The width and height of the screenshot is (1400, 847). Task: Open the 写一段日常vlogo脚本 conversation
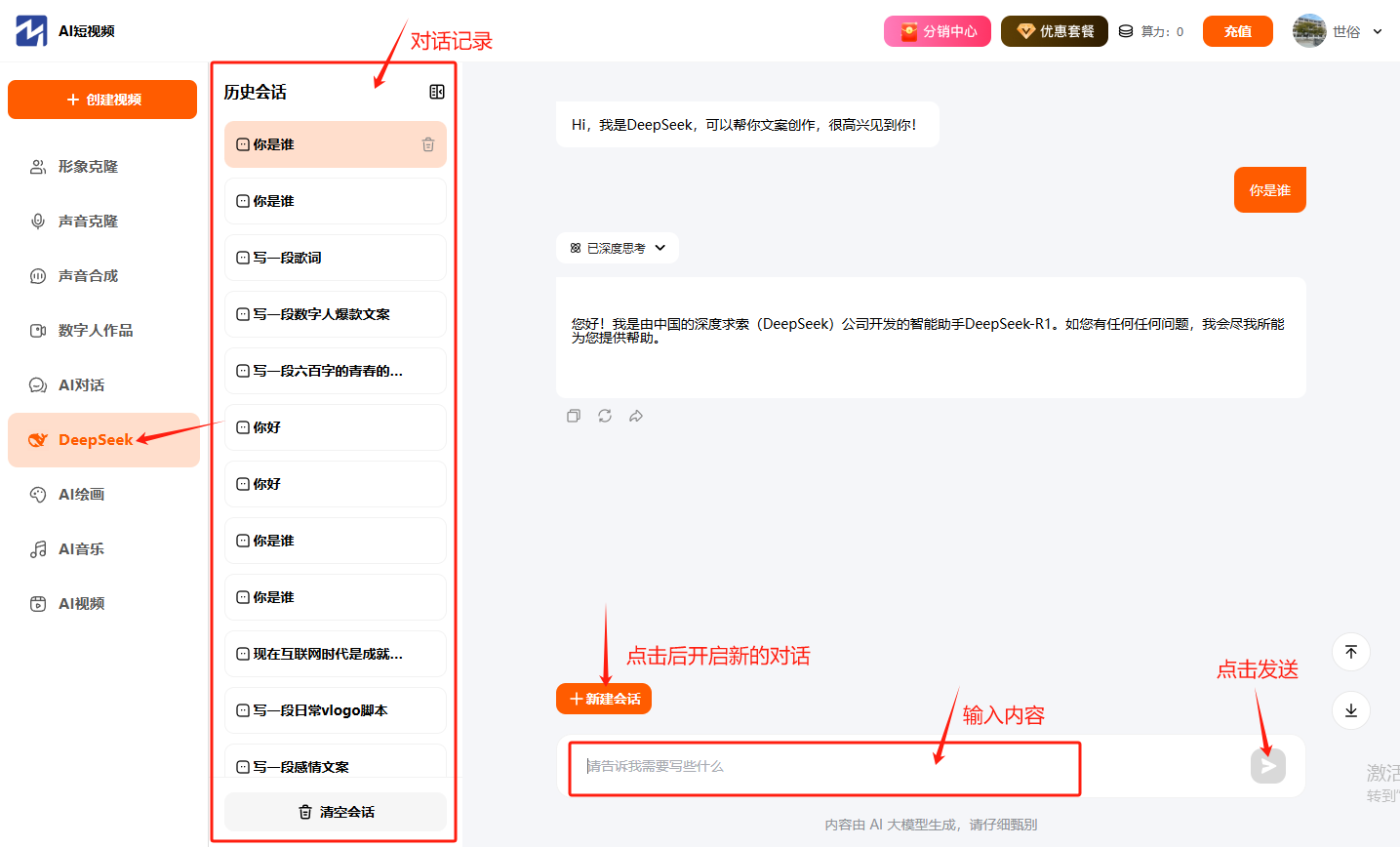pos(336,710)
